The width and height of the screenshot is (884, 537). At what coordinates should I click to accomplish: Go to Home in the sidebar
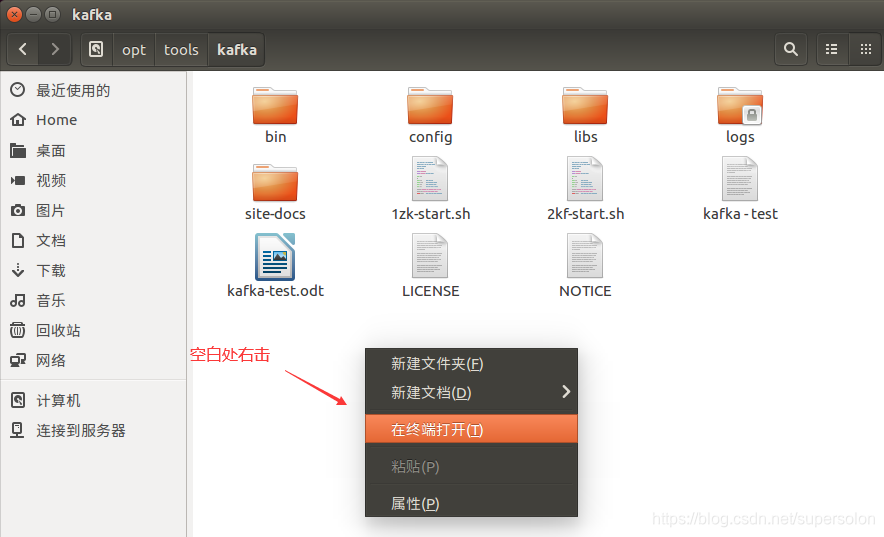pos(93,120)
